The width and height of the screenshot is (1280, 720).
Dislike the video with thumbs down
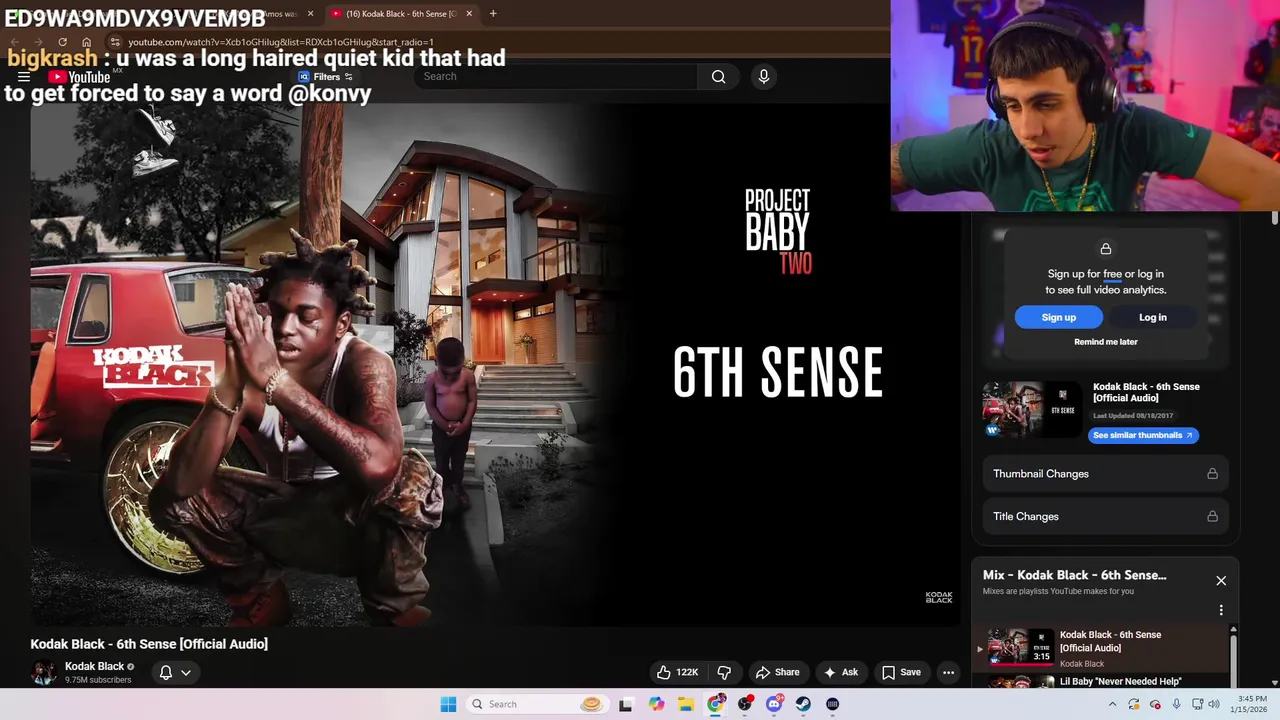725,672
